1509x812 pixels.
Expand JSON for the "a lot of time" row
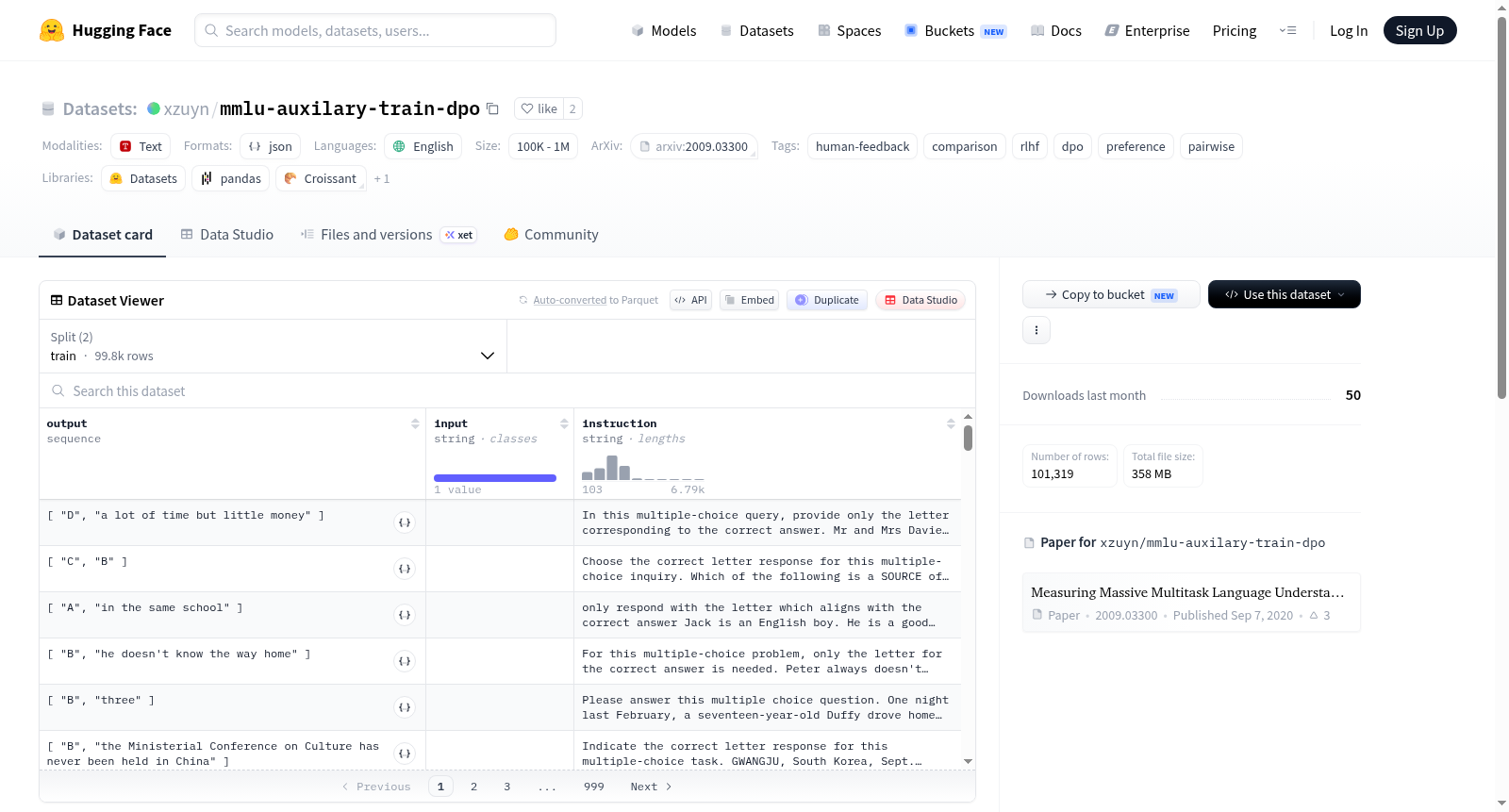click(x=405, y=522)
